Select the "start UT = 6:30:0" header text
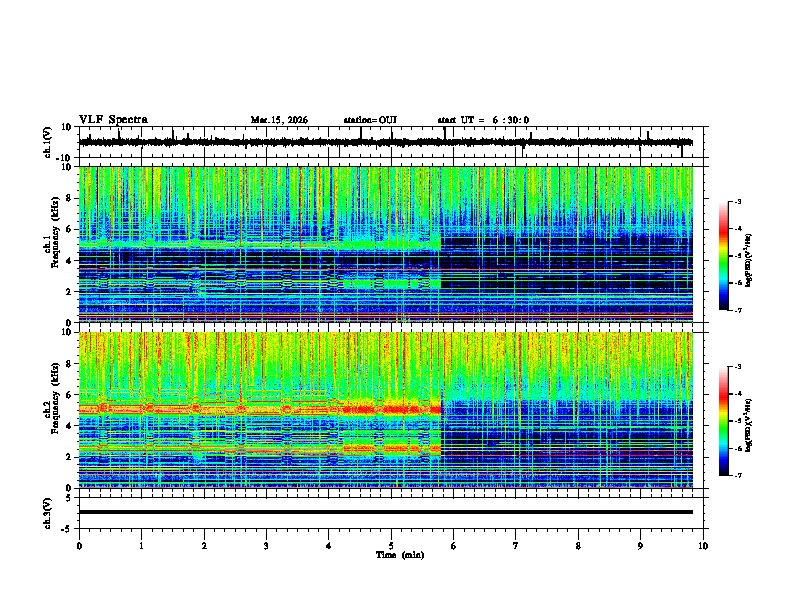This screenshot has height=612, width=792. 483,120
